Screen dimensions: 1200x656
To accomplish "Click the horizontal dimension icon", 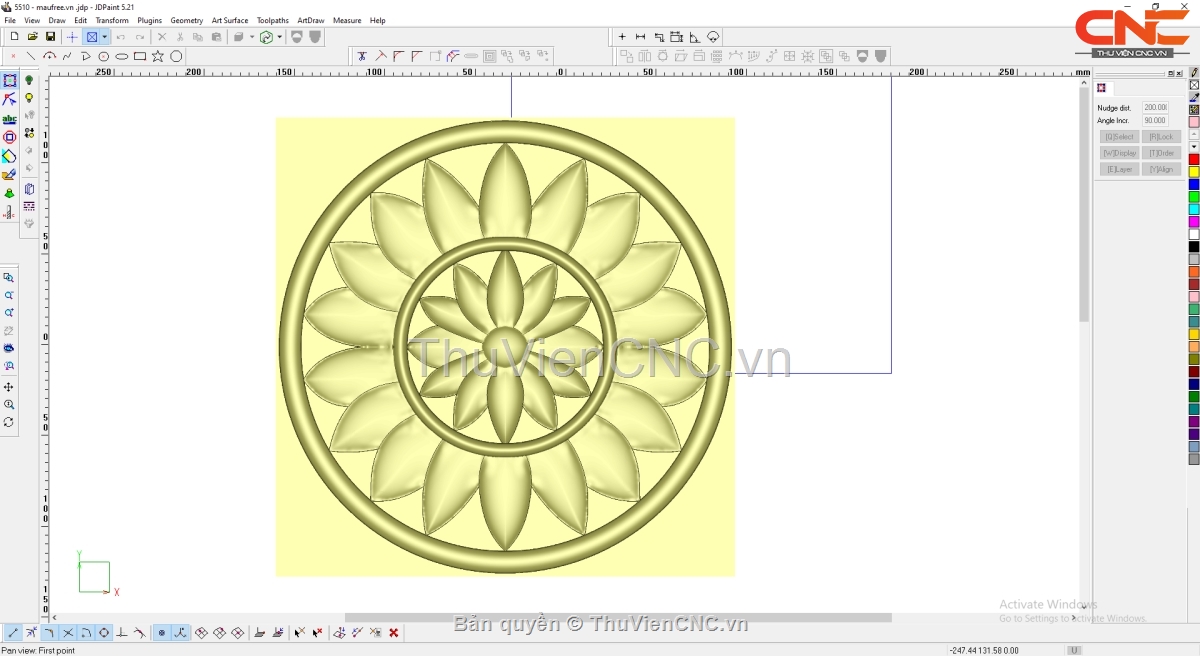I will click(640, 37).
